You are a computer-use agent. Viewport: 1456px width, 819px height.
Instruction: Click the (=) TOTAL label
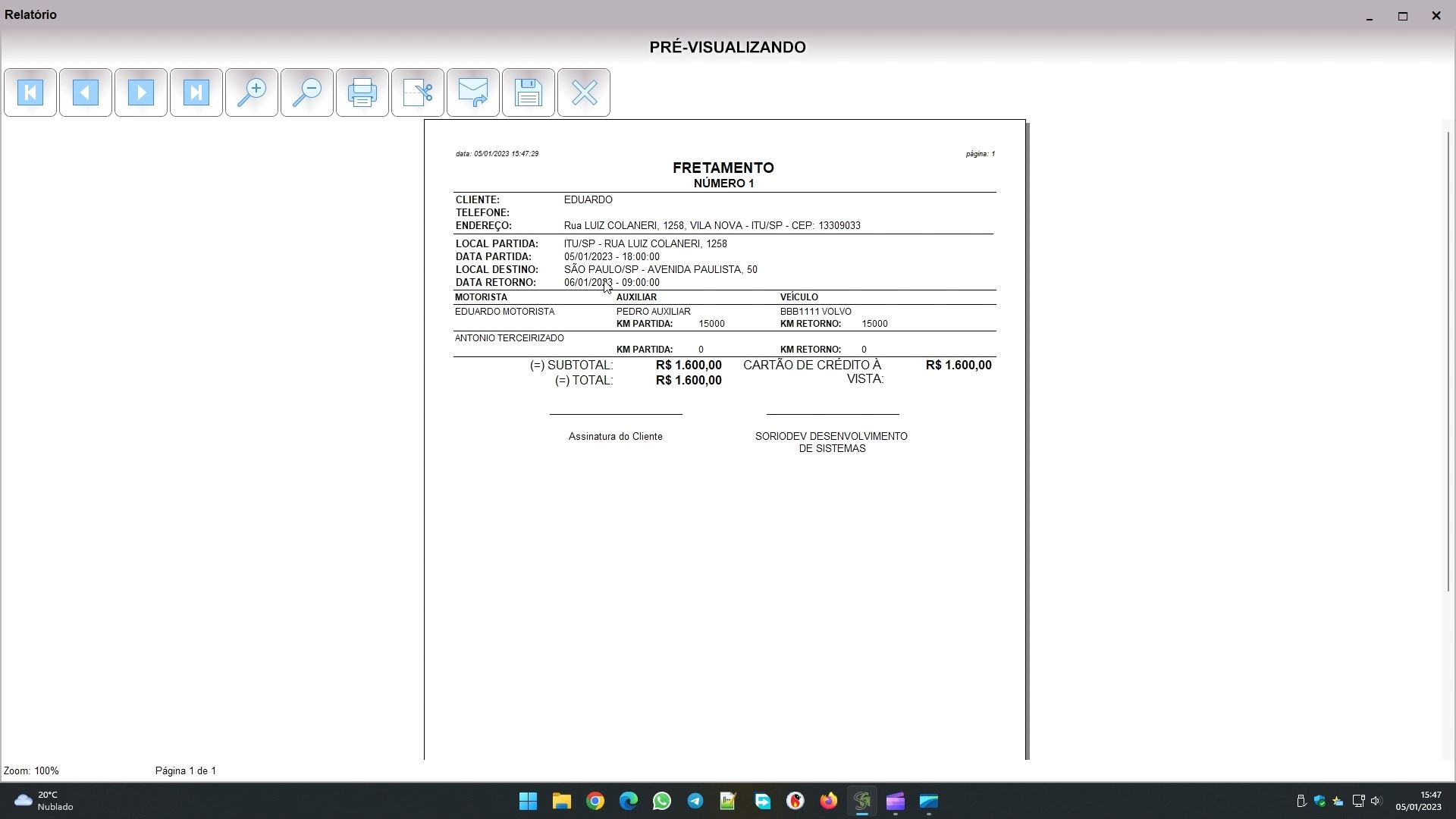click(584, 381)
